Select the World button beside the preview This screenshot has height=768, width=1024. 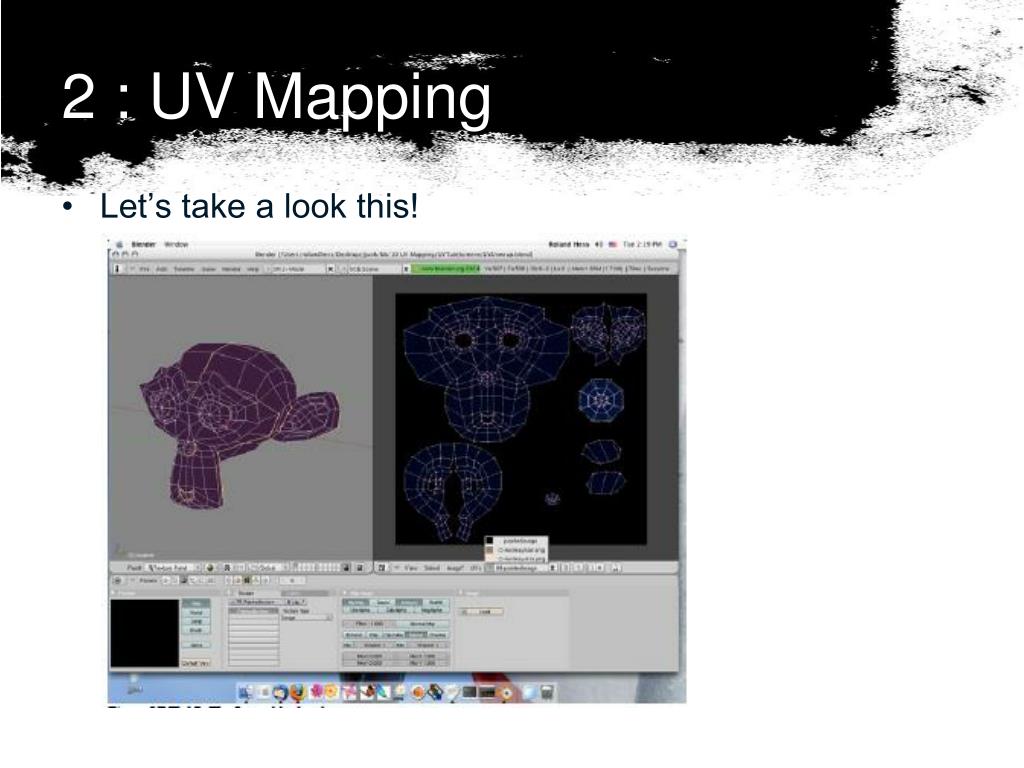[195, 613]
